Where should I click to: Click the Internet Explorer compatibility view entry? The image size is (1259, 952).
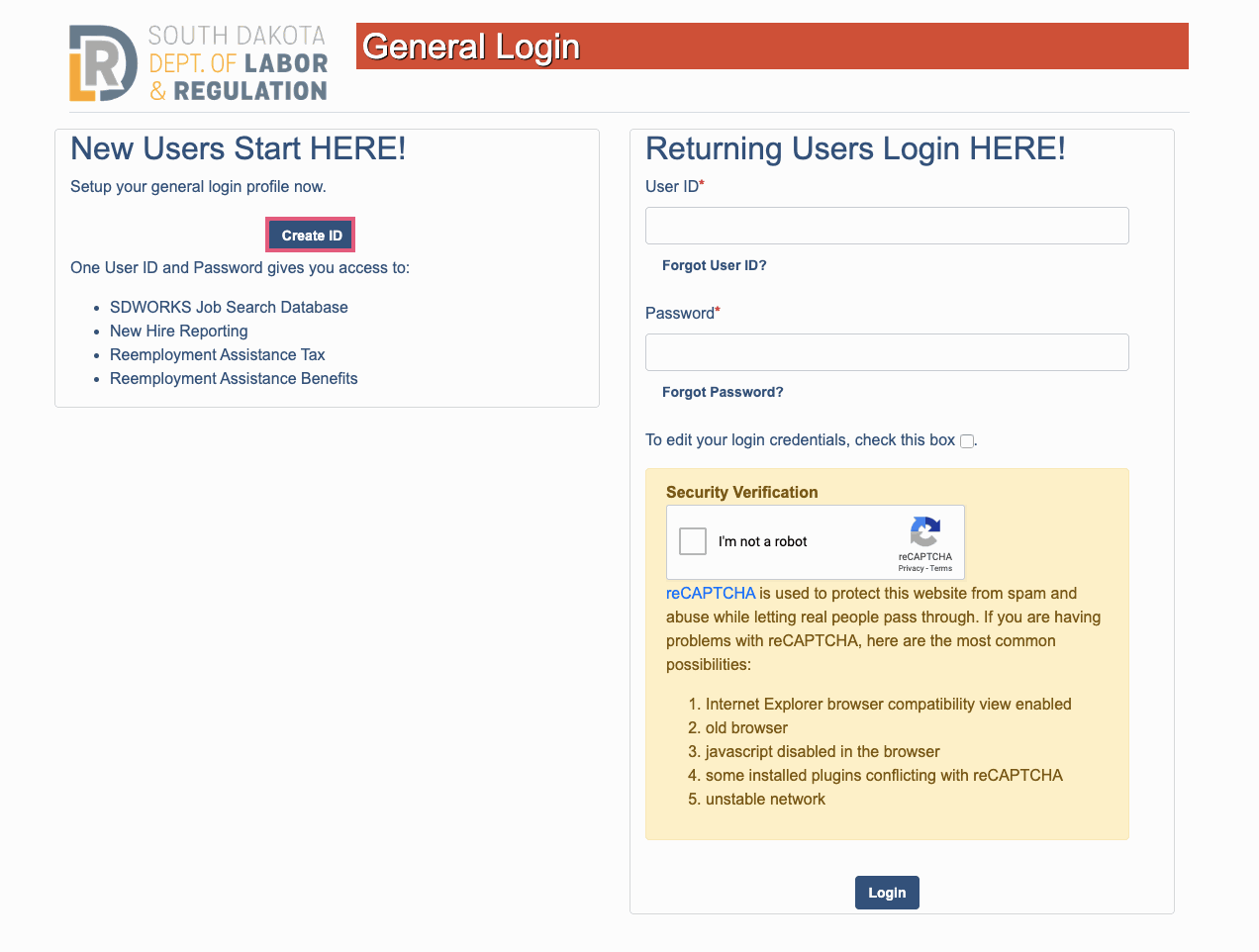[x=889, y=705]
